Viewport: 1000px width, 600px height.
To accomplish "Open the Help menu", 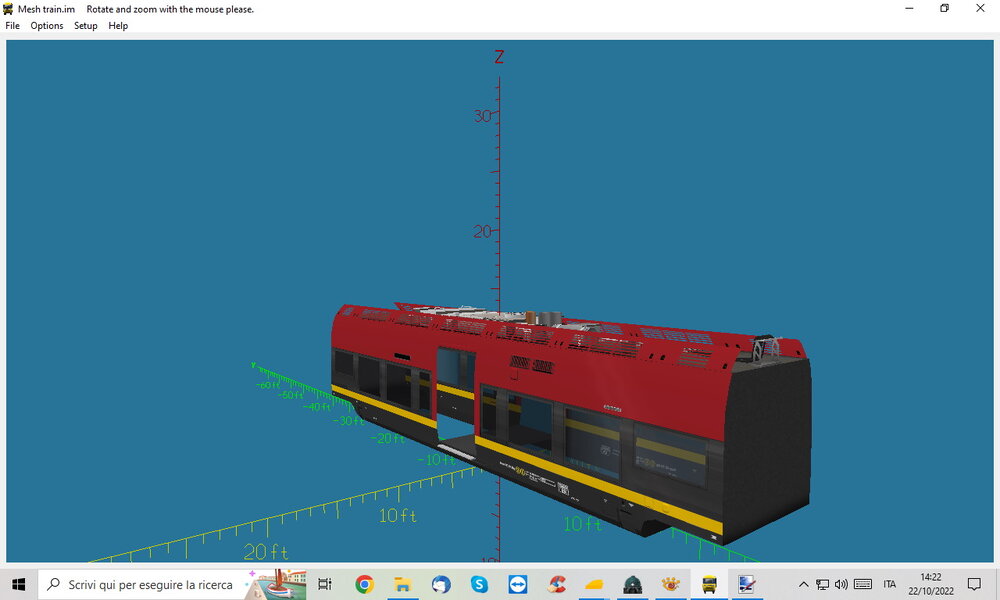I will coord(118,26).
